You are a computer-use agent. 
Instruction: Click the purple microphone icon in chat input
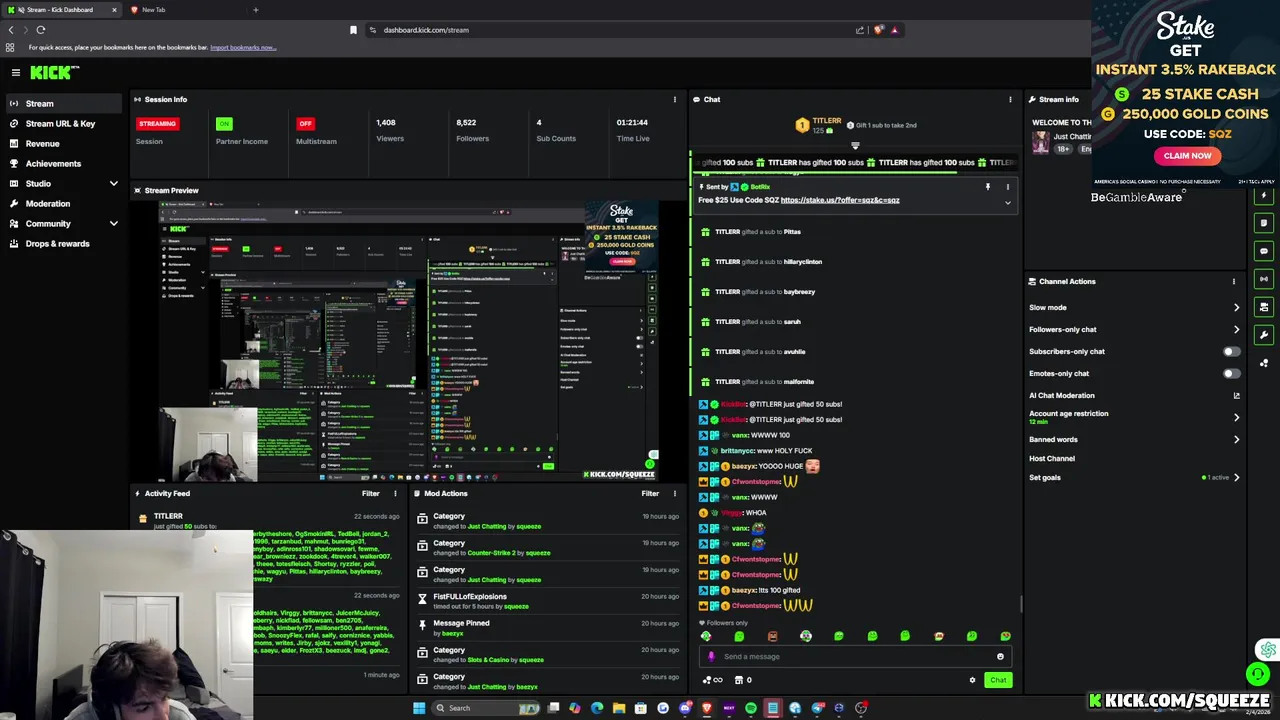711,657
